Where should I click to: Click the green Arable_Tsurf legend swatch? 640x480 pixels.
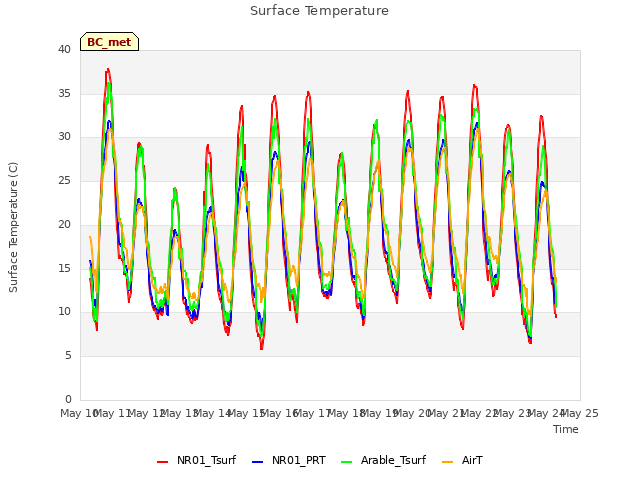(346, 462)
